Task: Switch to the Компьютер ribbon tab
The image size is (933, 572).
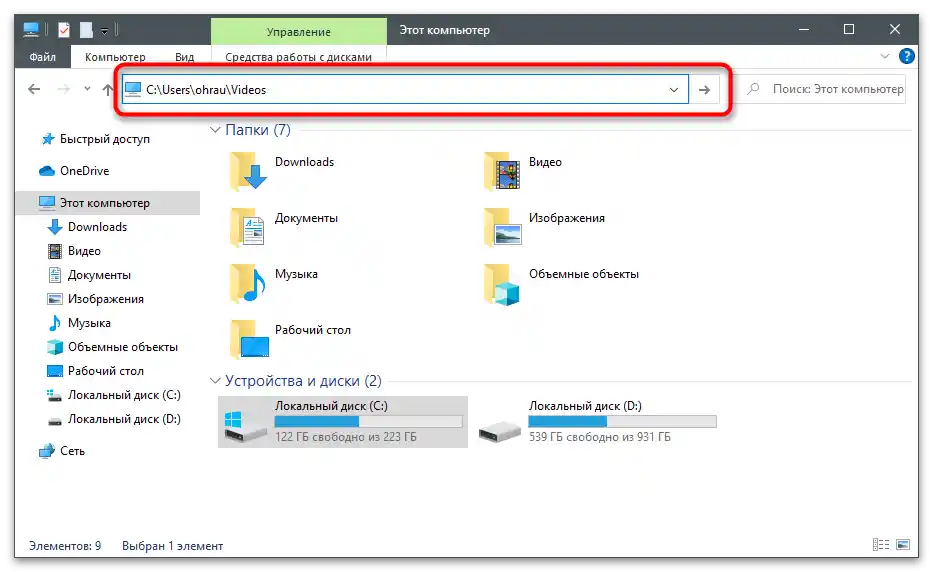Action: pos(115,57)
